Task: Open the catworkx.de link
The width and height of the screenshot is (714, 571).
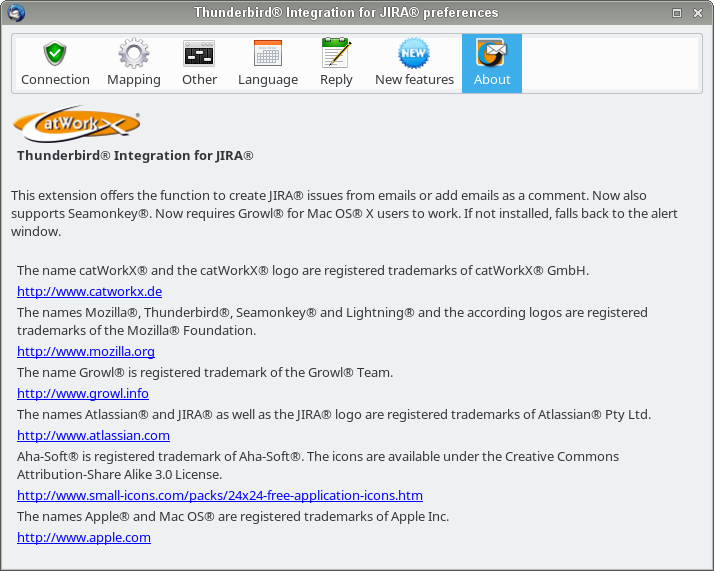Action: click(89, 292)
